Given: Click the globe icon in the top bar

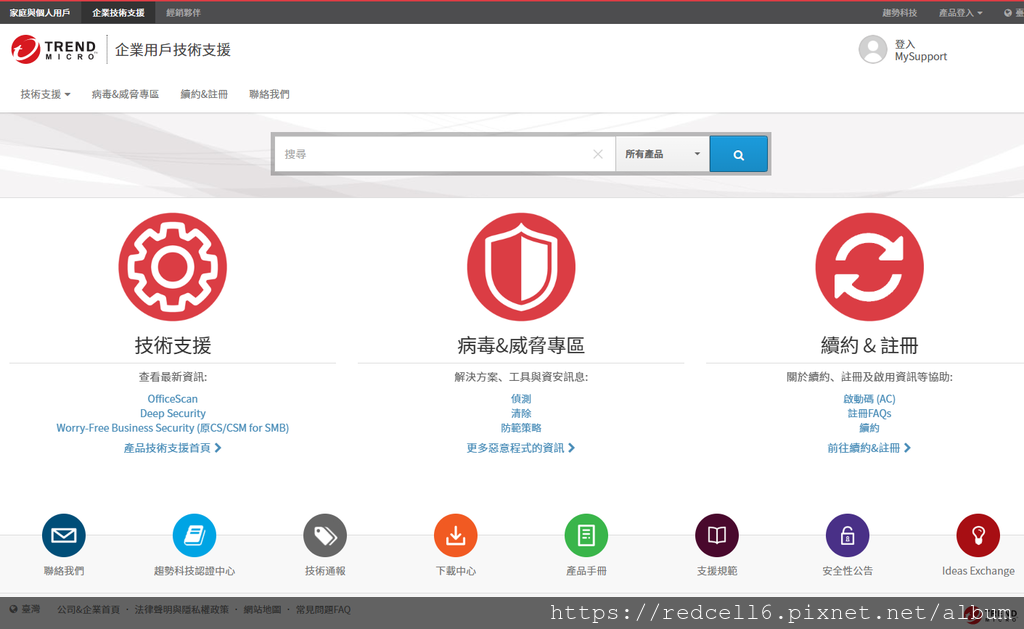Looking at the screenshot, I should (1008, 12).
